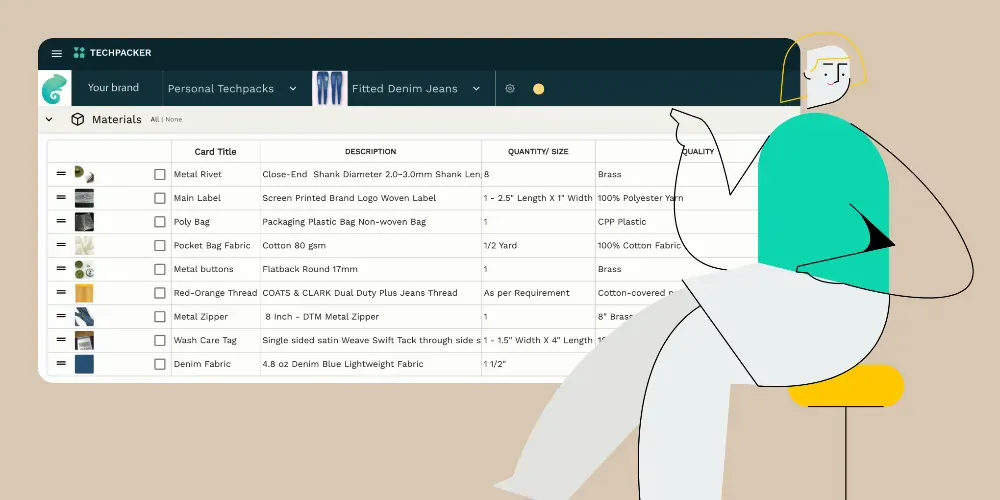Click the Denim Fabric blue swatch thumbnail
The height and width of the screenshot is (500, 1000).
(84, 364)
